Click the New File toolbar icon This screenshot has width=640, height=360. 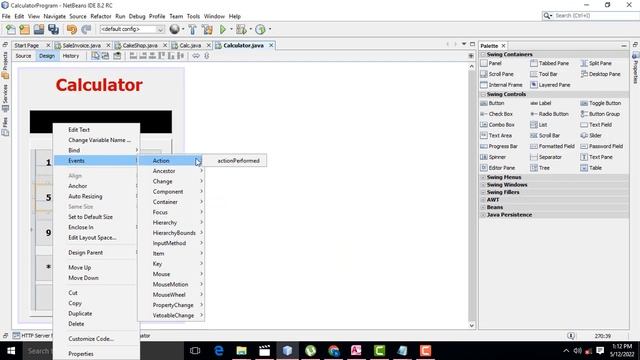[x=10, y=29]
